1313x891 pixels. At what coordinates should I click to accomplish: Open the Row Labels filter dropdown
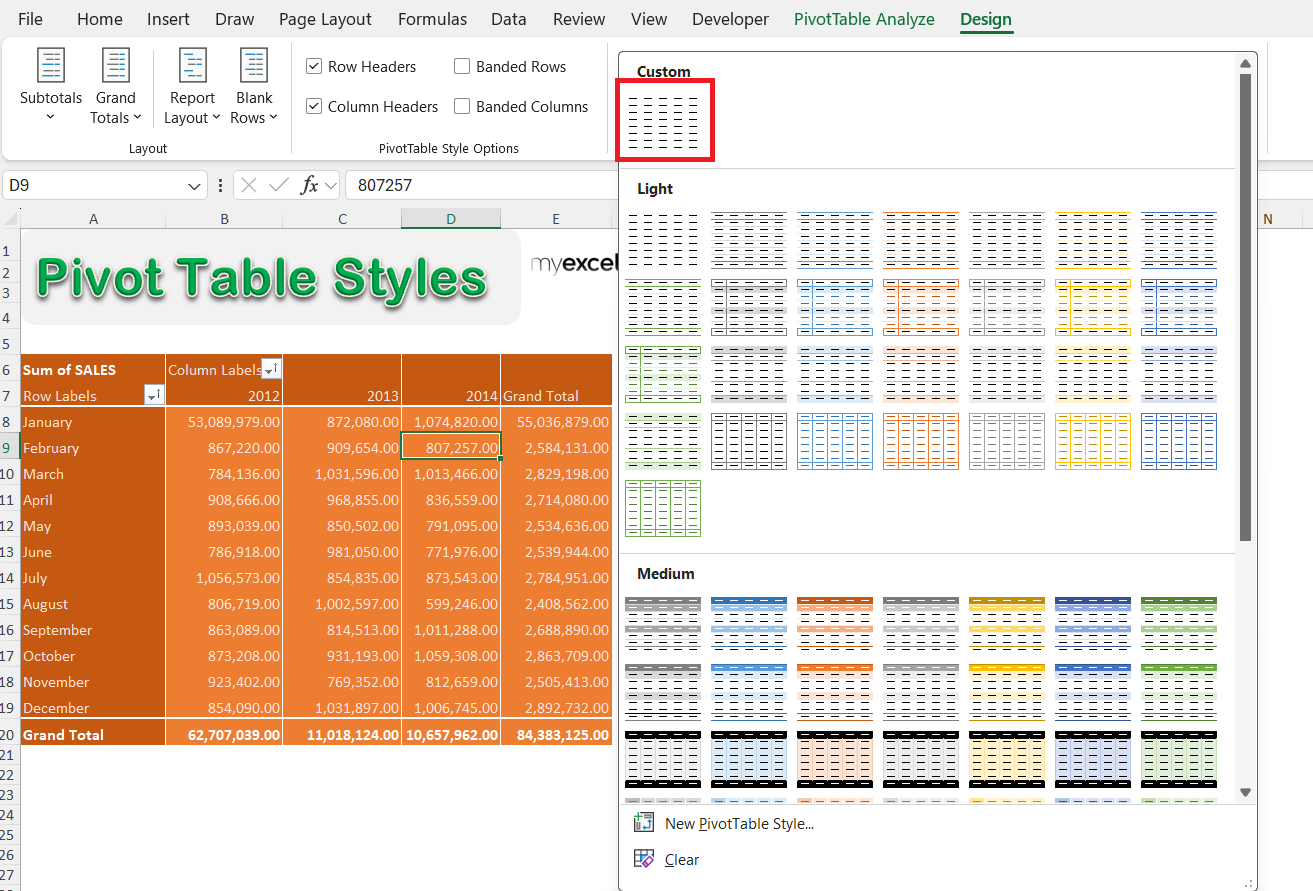[153, 396]
